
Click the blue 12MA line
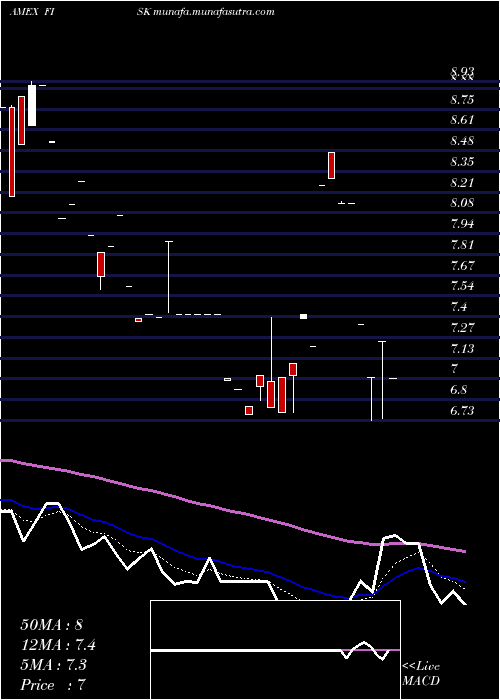[x=232, y=567]
